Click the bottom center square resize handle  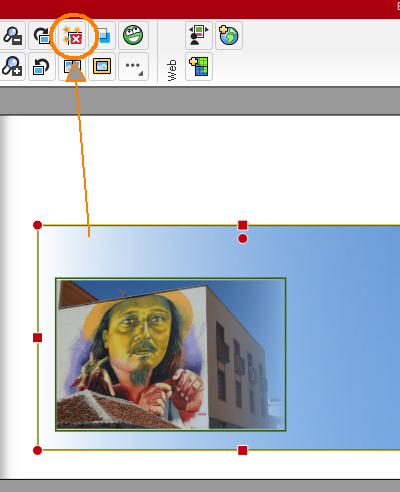243,450
